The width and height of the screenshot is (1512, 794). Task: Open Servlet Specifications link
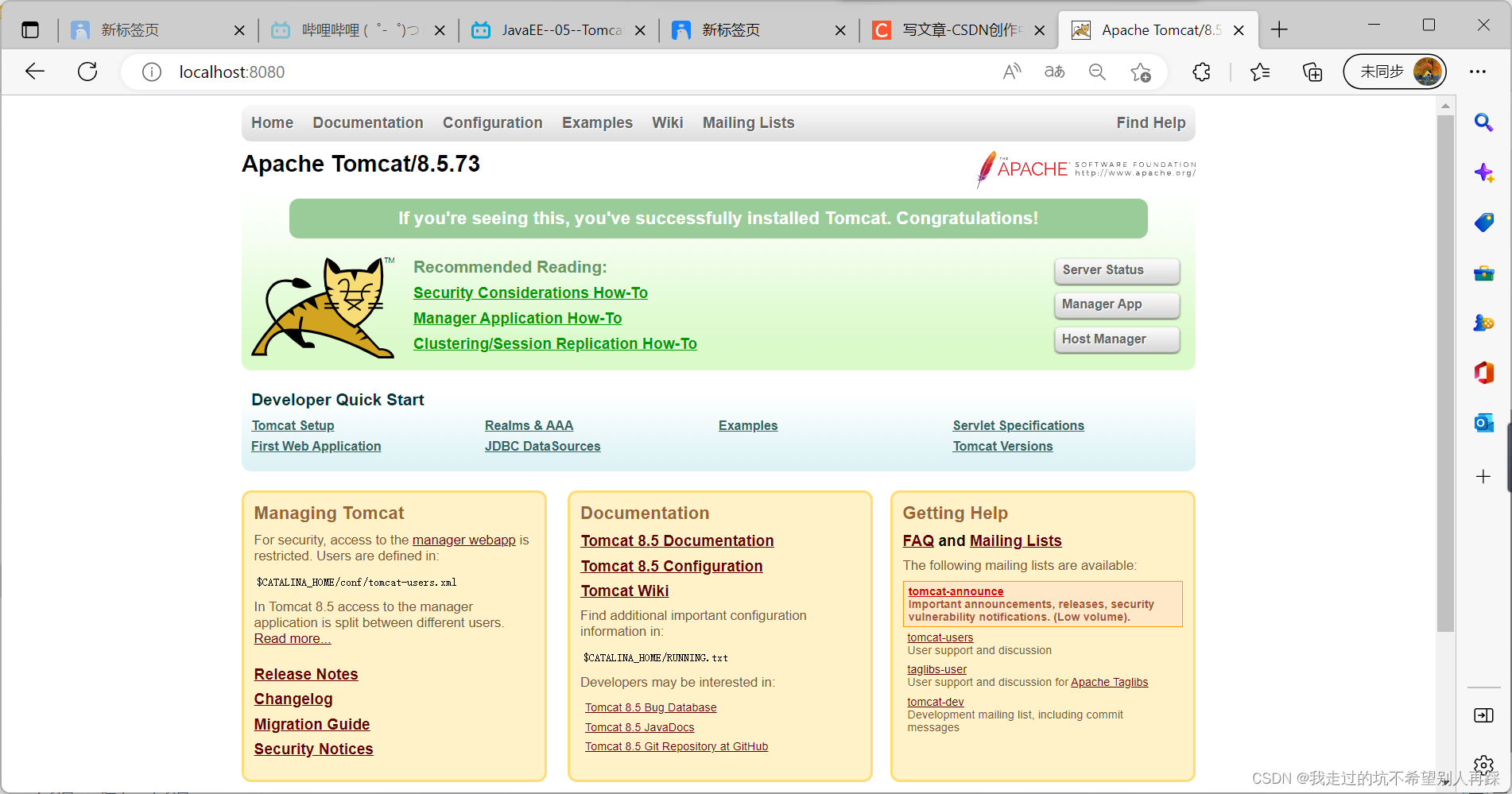click(x=1018, y=425)
